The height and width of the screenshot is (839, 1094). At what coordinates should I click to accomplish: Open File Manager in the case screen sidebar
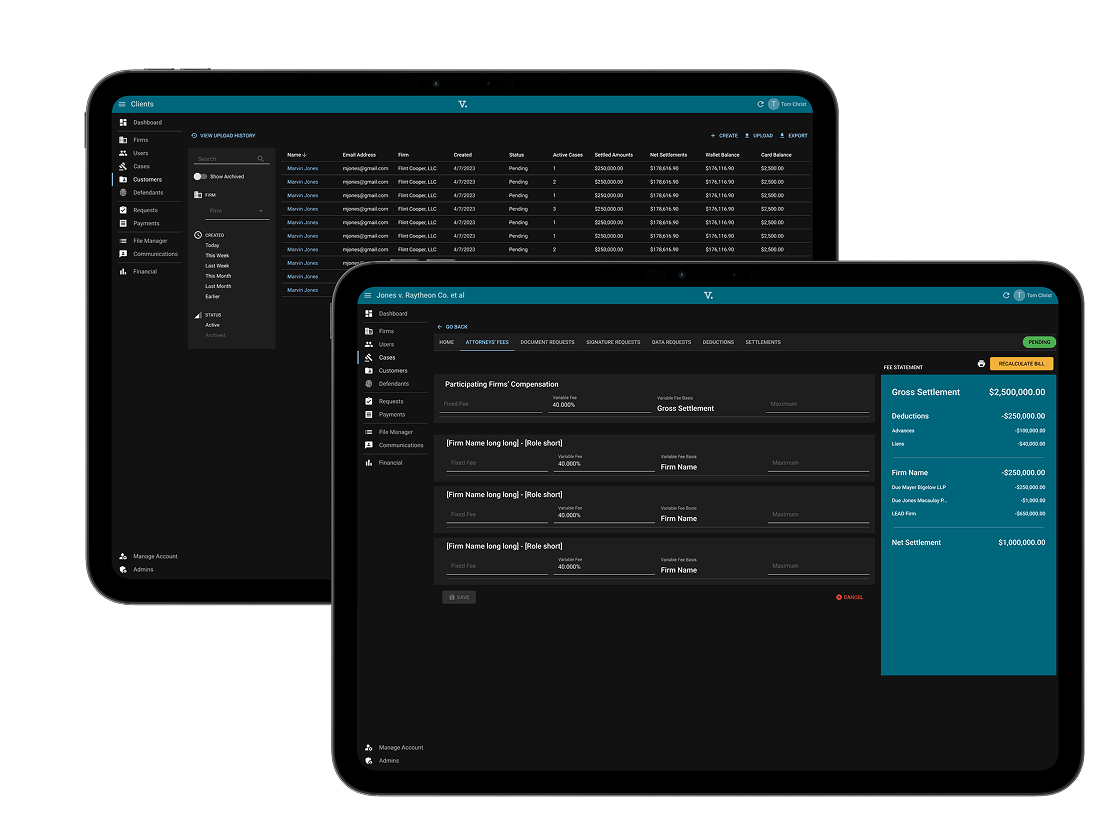(x=395, y=432)
